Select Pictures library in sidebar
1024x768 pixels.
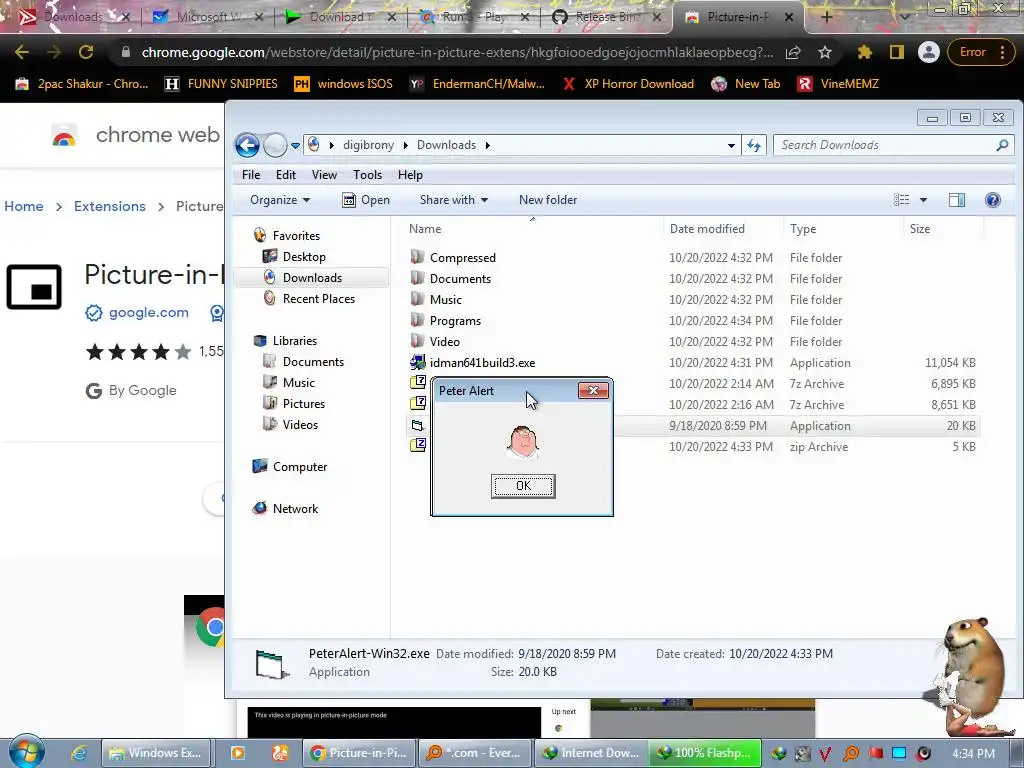point(304,404)
